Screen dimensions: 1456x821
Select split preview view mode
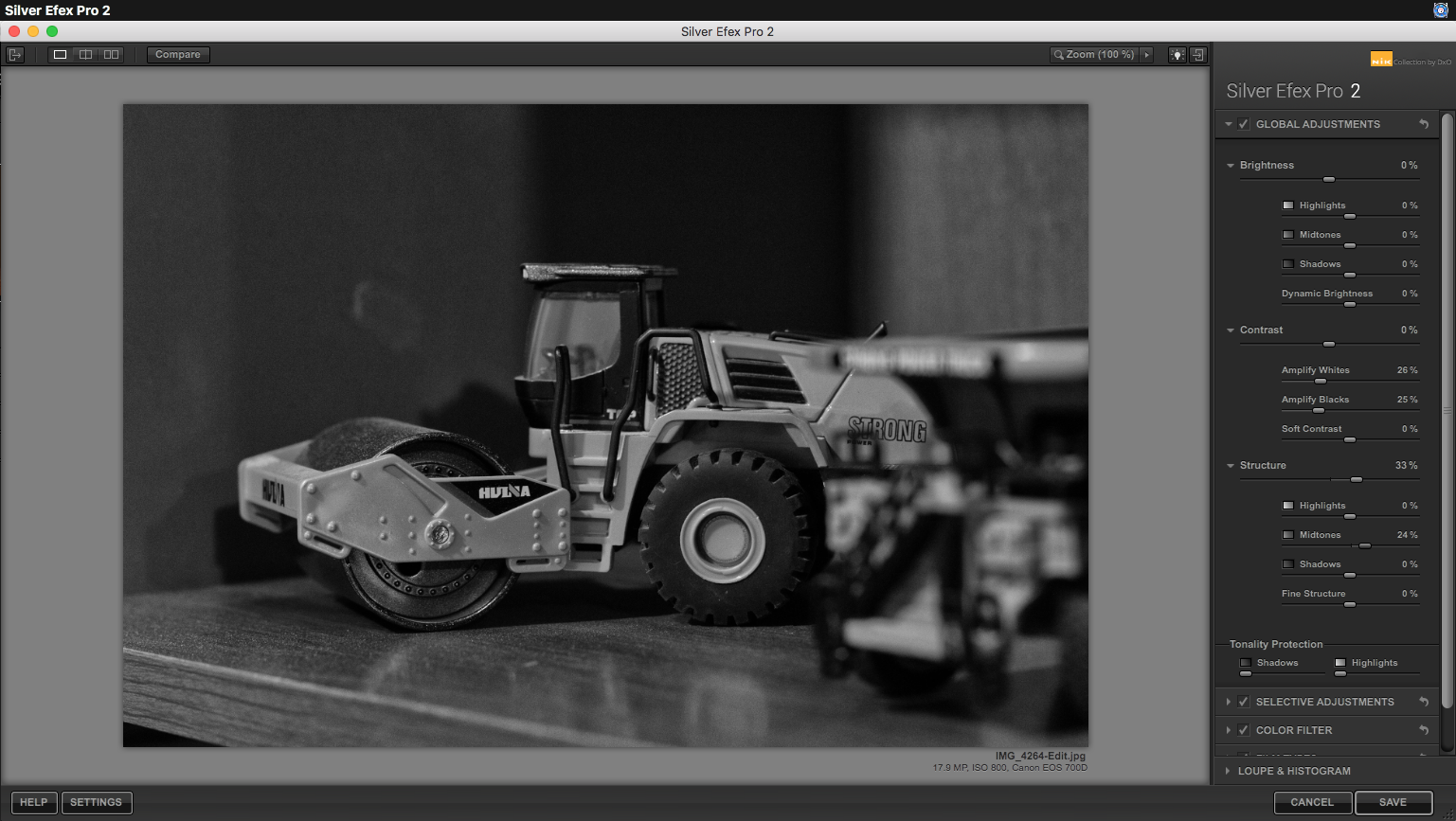point(86,55)
